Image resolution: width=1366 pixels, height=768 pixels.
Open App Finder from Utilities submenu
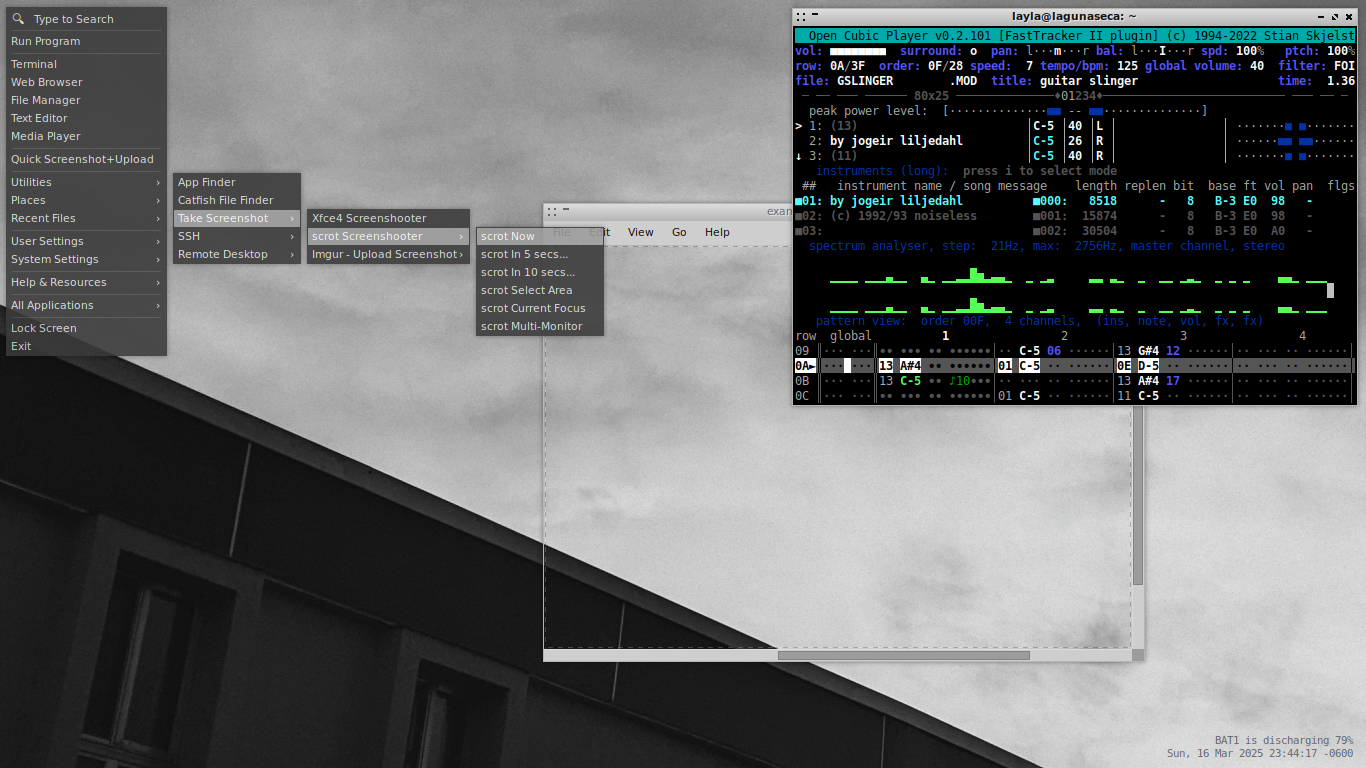click(x=237, y=182)
